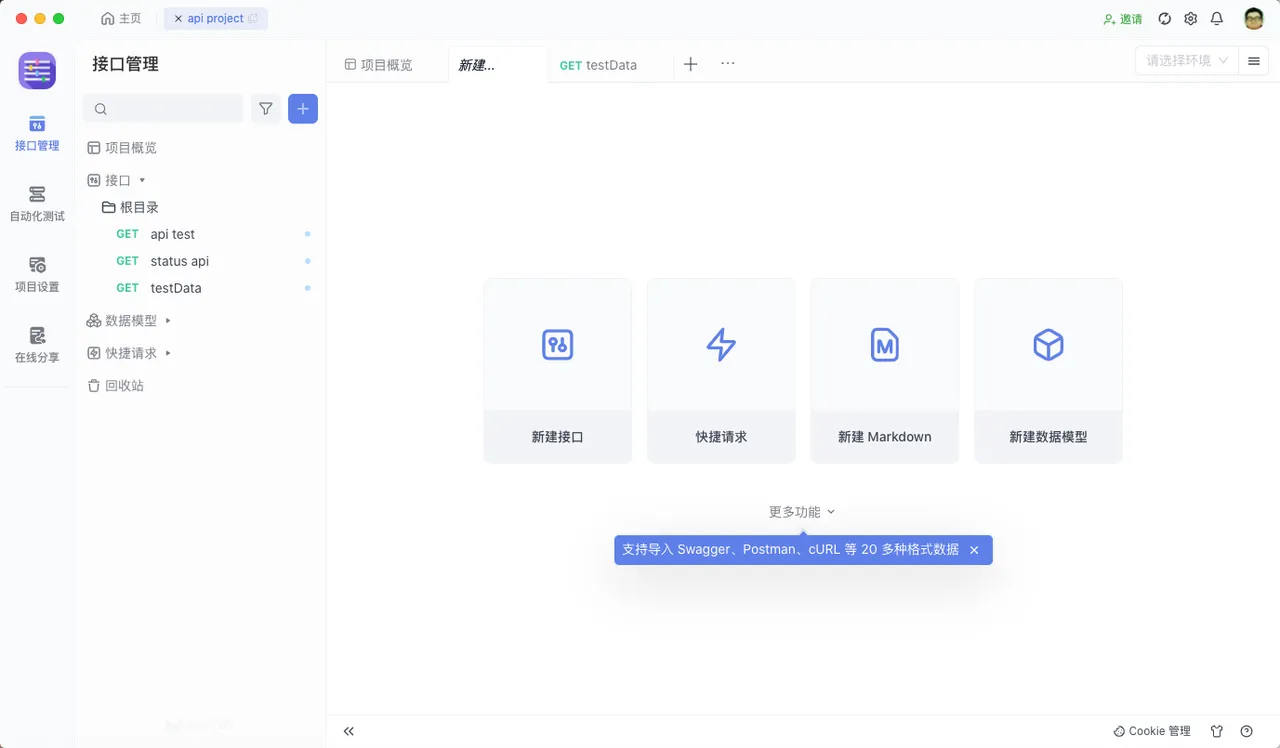Open Cookie 管理
Screen dimensions: 1280x748
pyautogui.click(x=1152, y=731)
